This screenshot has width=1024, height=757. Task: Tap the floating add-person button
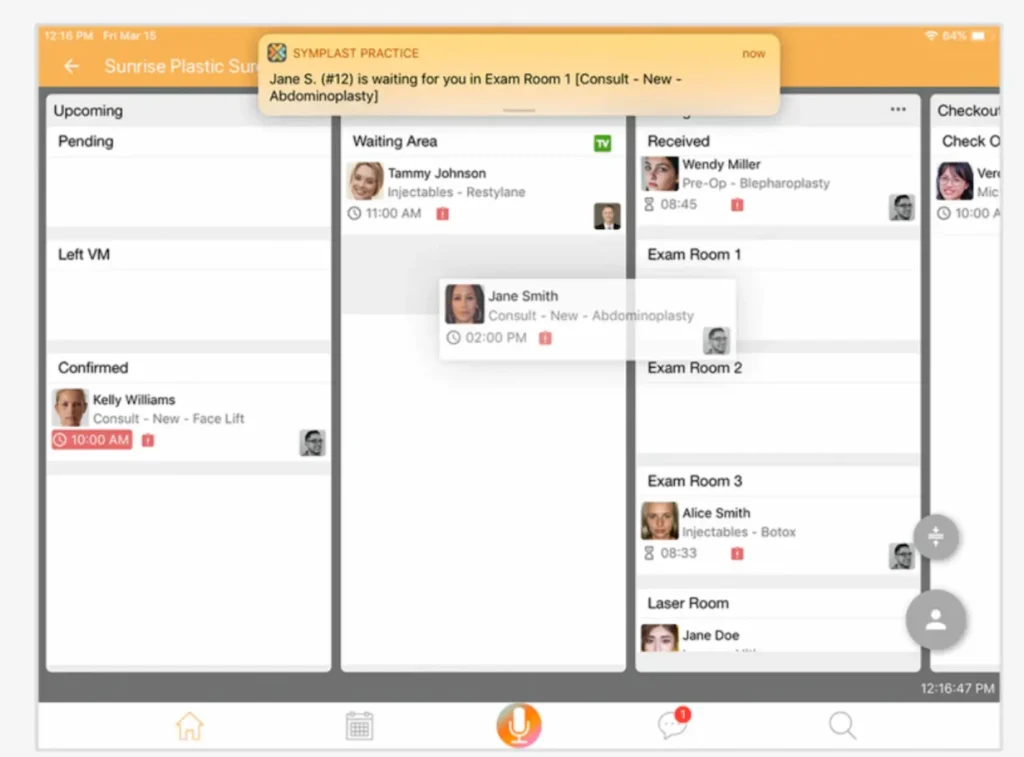pos(936,620)
